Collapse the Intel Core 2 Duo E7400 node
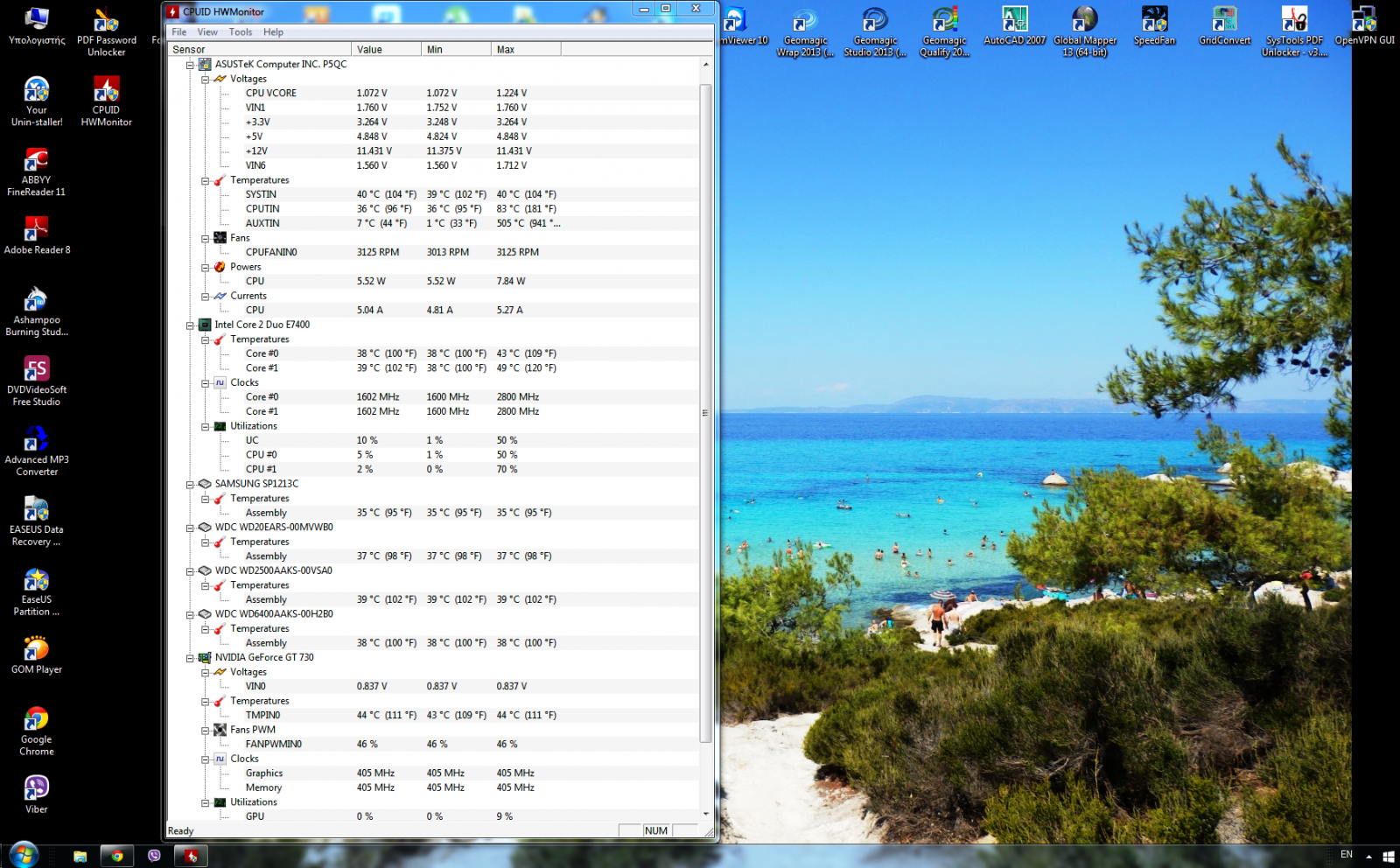Viewport: 1400px width, 868px height. pos(190,325)
